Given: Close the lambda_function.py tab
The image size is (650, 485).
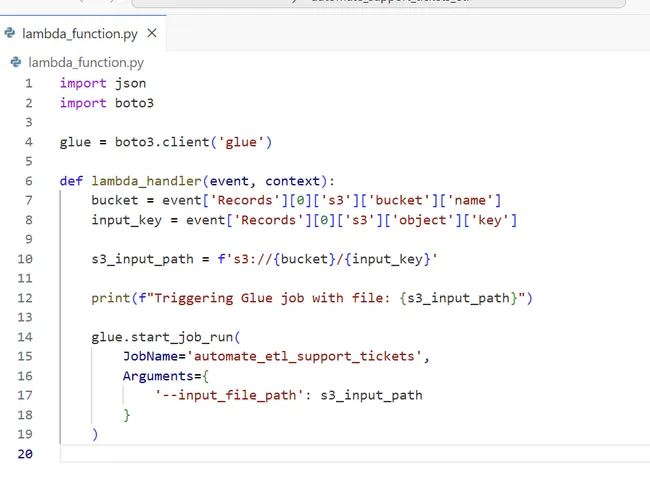Looking at the screenshot, I should click(152, 33).
